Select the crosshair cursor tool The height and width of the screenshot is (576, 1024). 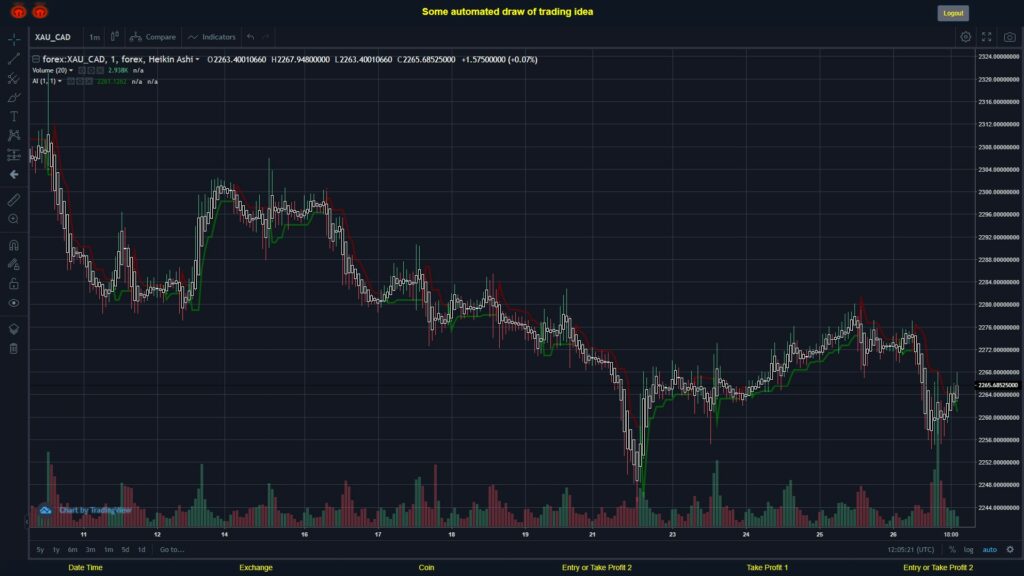(14, 39)
